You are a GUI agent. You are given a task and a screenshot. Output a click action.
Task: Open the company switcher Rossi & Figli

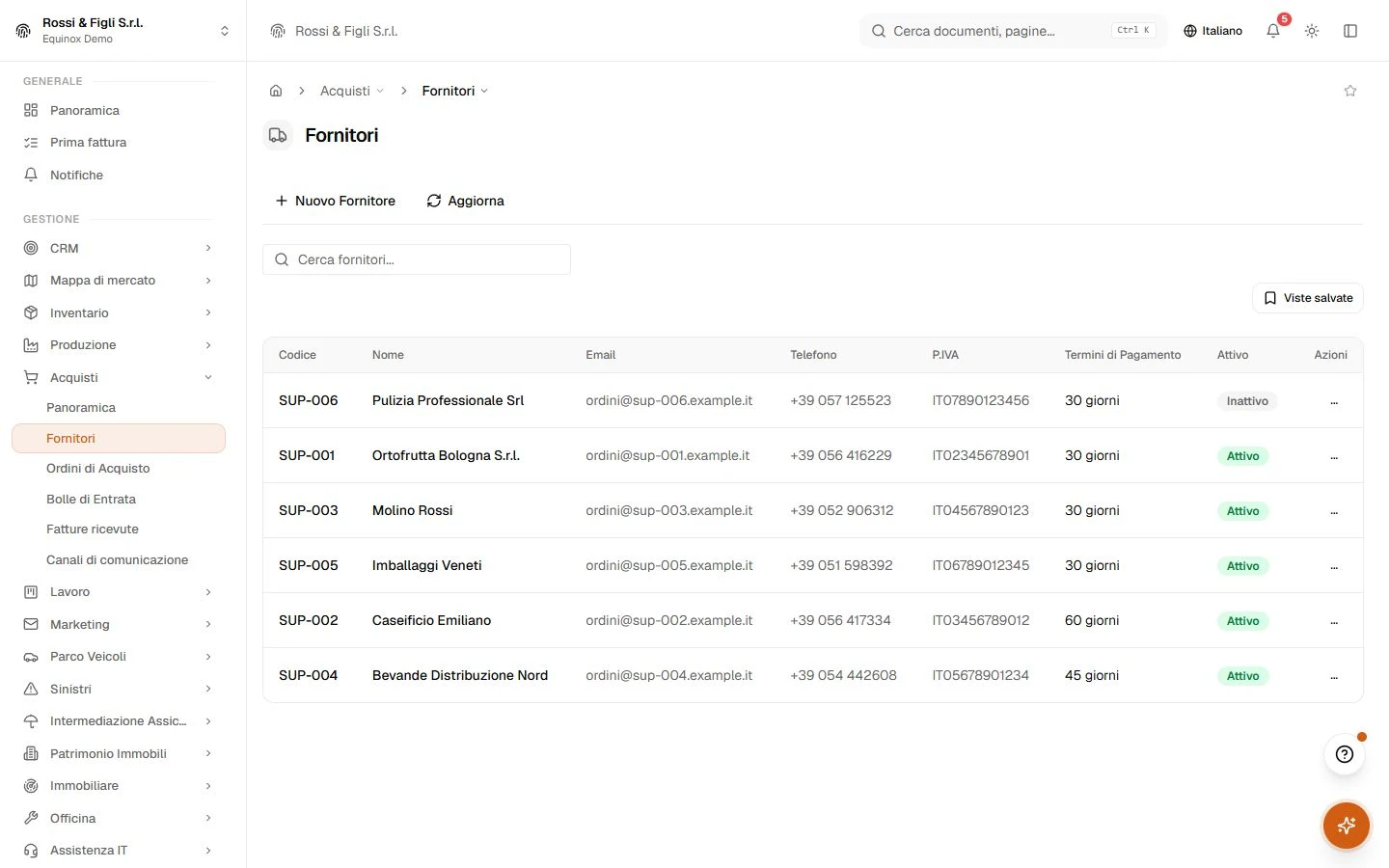pyautogui.click(x=123, y=31)
